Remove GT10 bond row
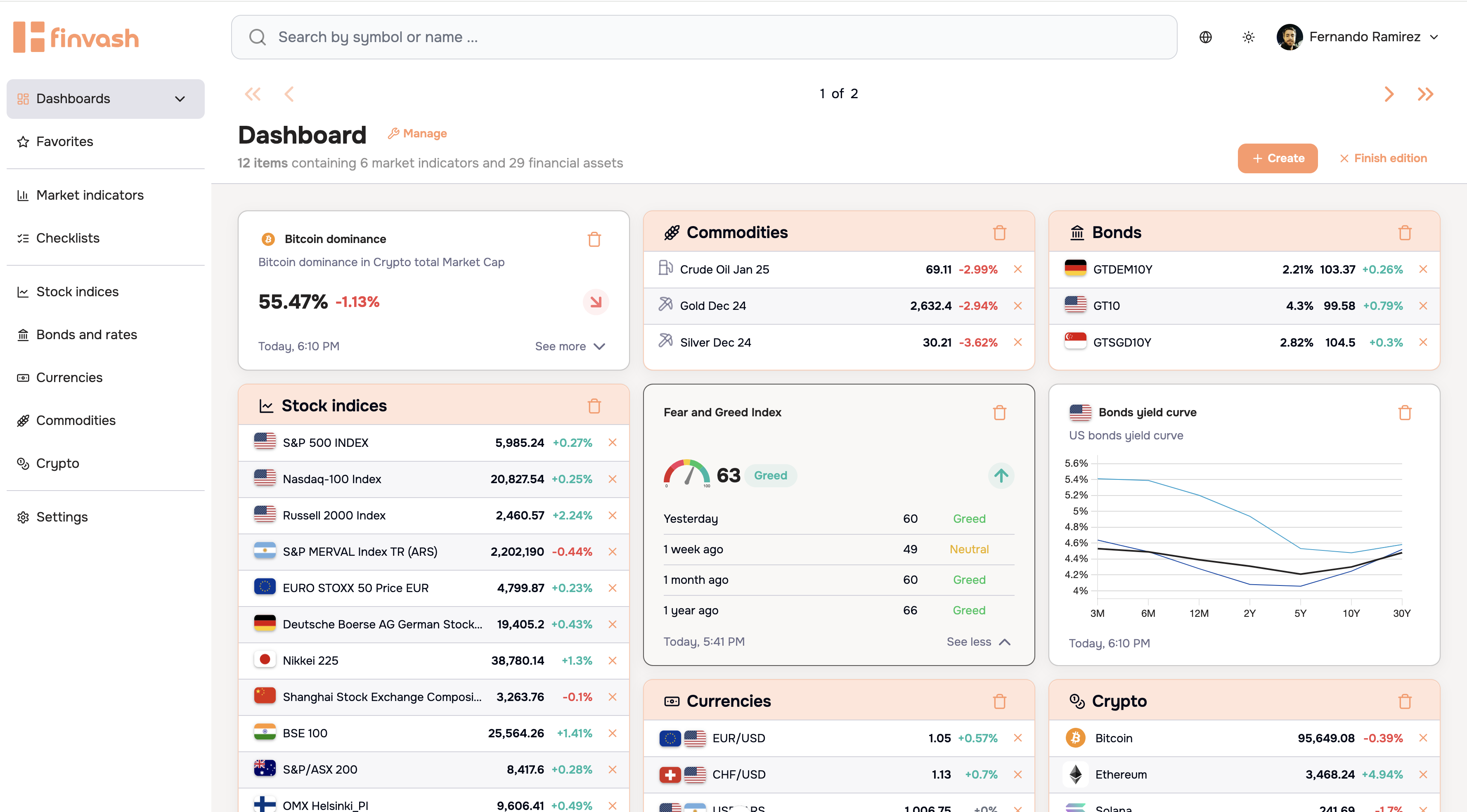This screenshot has width=1467, height=812. (1423, 306)
